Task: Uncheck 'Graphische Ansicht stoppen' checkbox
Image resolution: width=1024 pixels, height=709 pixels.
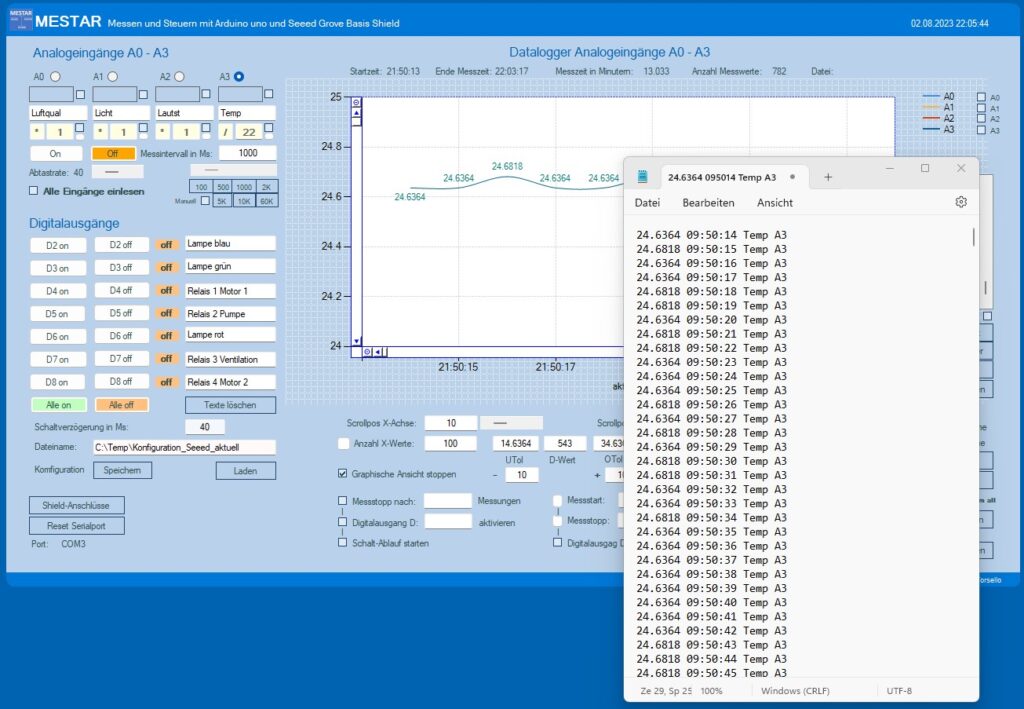Action: (344, 474)
